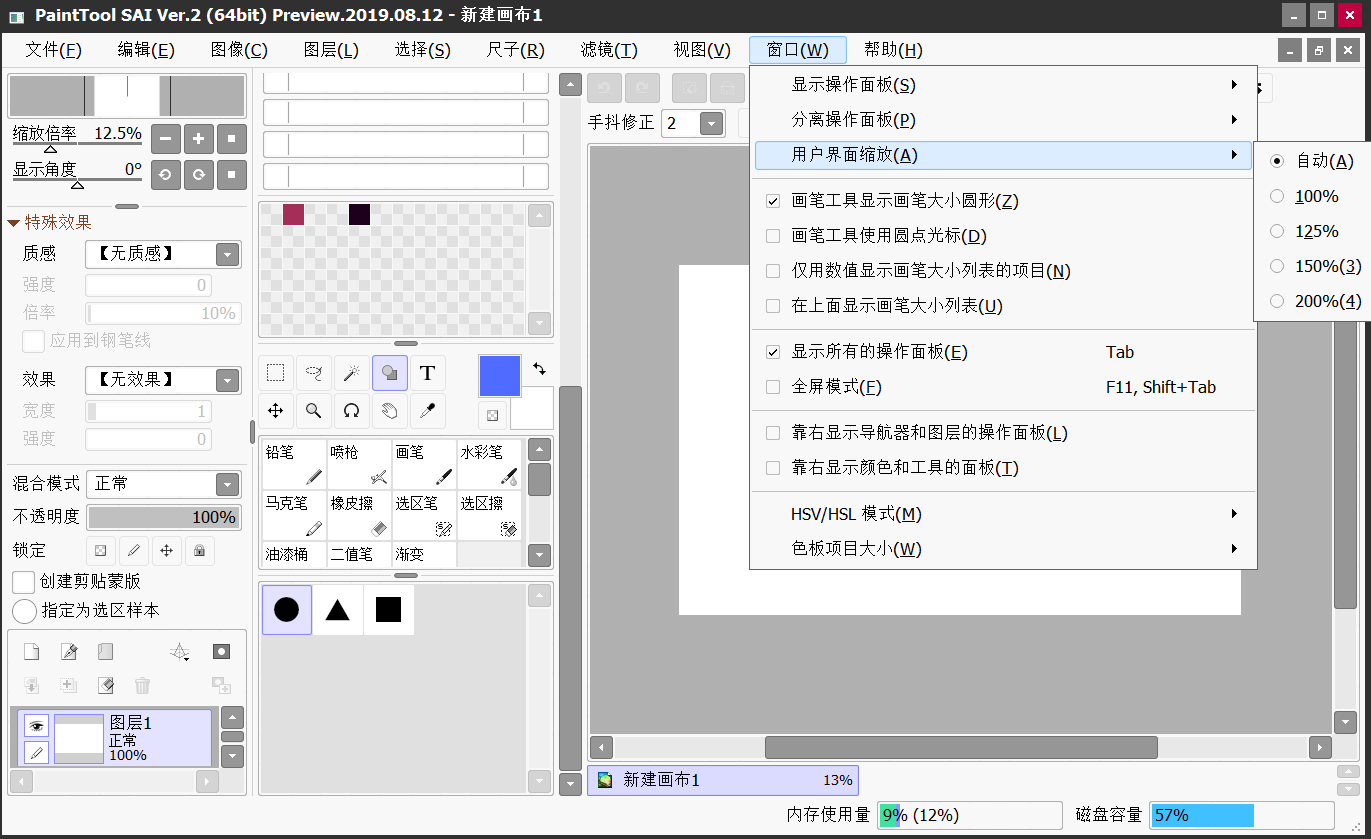Image resolution: width=1371 pixels, height=839 pixels.
Task: Choose the 铅笔 pencil brush
Action: [294, 465]
